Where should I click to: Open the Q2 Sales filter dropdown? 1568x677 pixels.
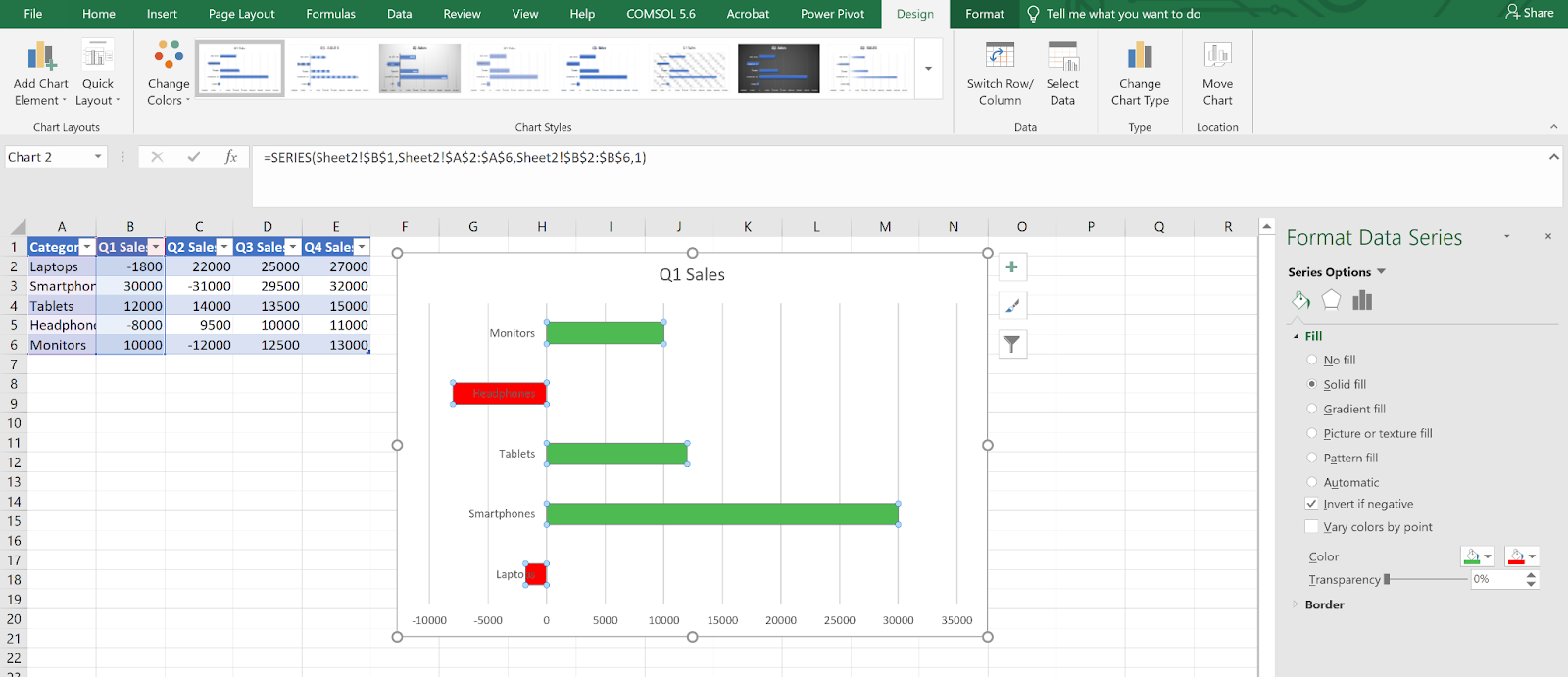tap(224, 247)
